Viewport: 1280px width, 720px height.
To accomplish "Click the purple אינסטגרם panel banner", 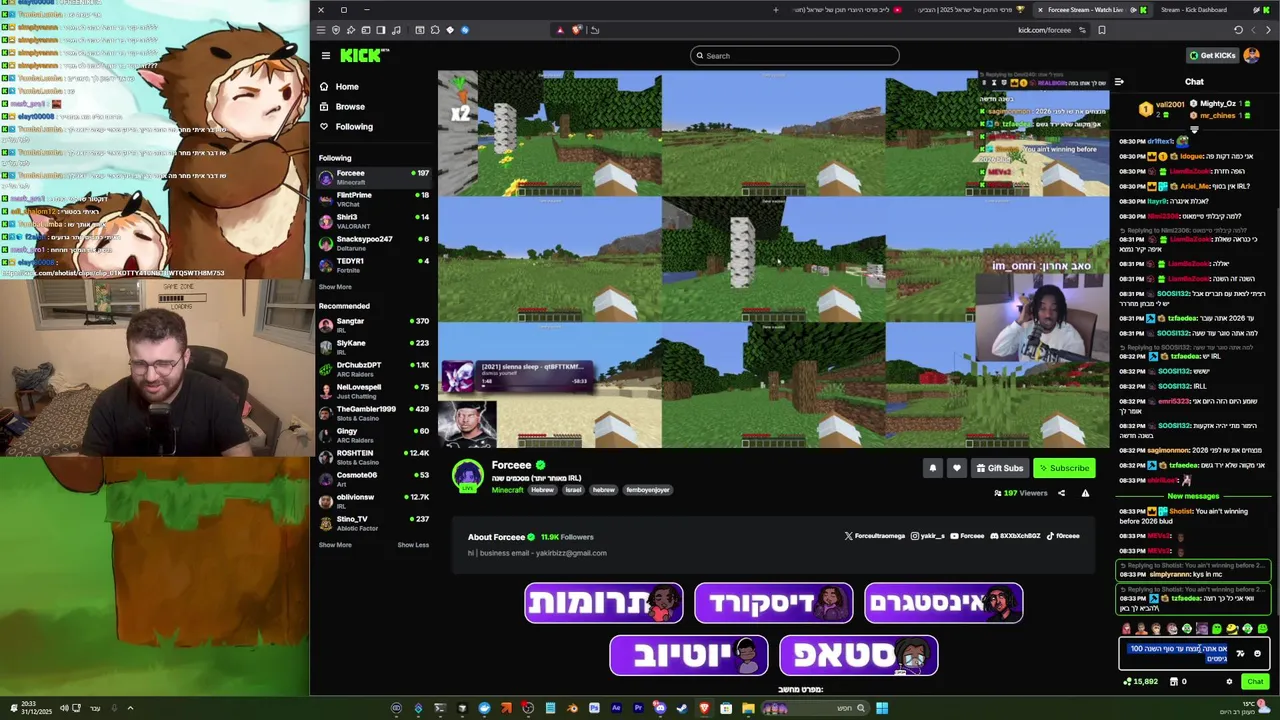I will pyautogui.click(x=944, y=603).
